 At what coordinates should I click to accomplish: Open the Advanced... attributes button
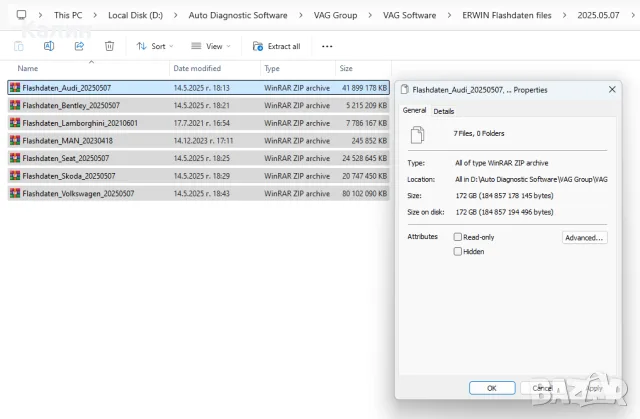(x=584, y=237)
